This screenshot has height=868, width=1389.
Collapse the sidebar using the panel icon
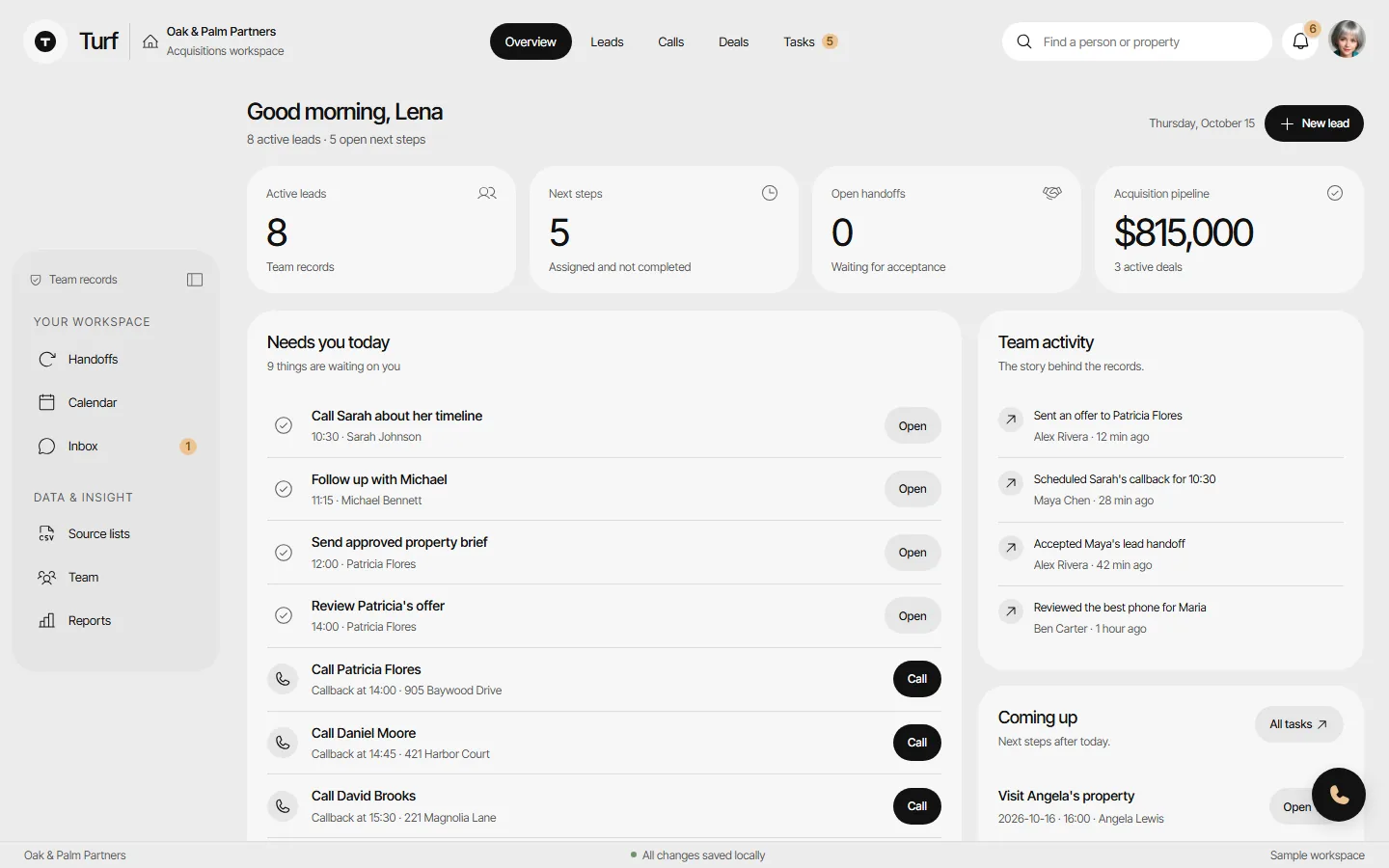pyautogui.click(x=195, y=280)
